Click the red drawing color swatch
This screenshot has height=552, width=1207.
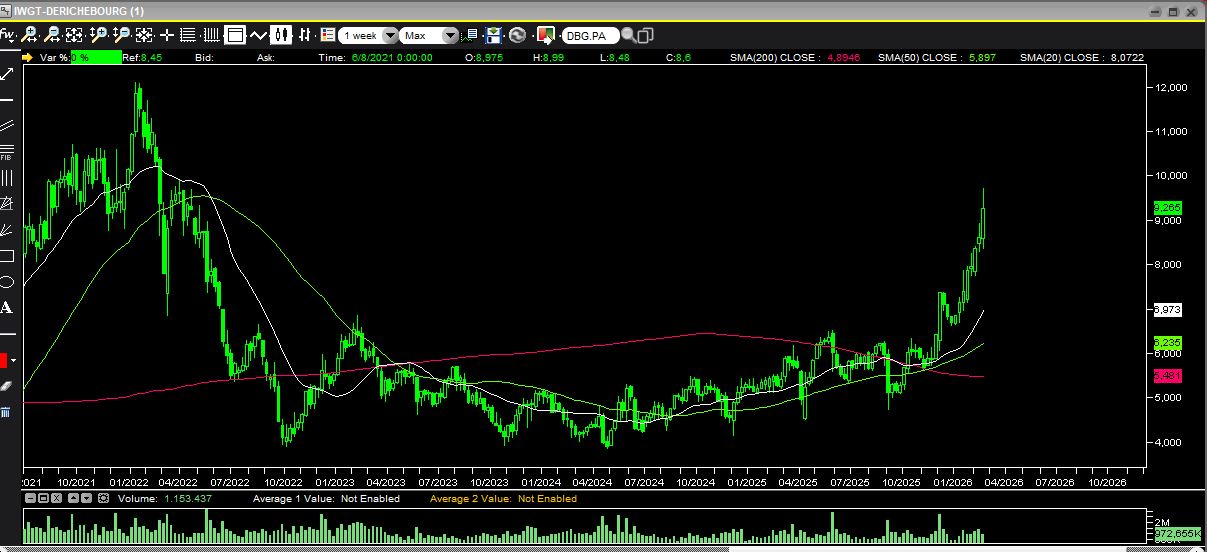(4, 360)
